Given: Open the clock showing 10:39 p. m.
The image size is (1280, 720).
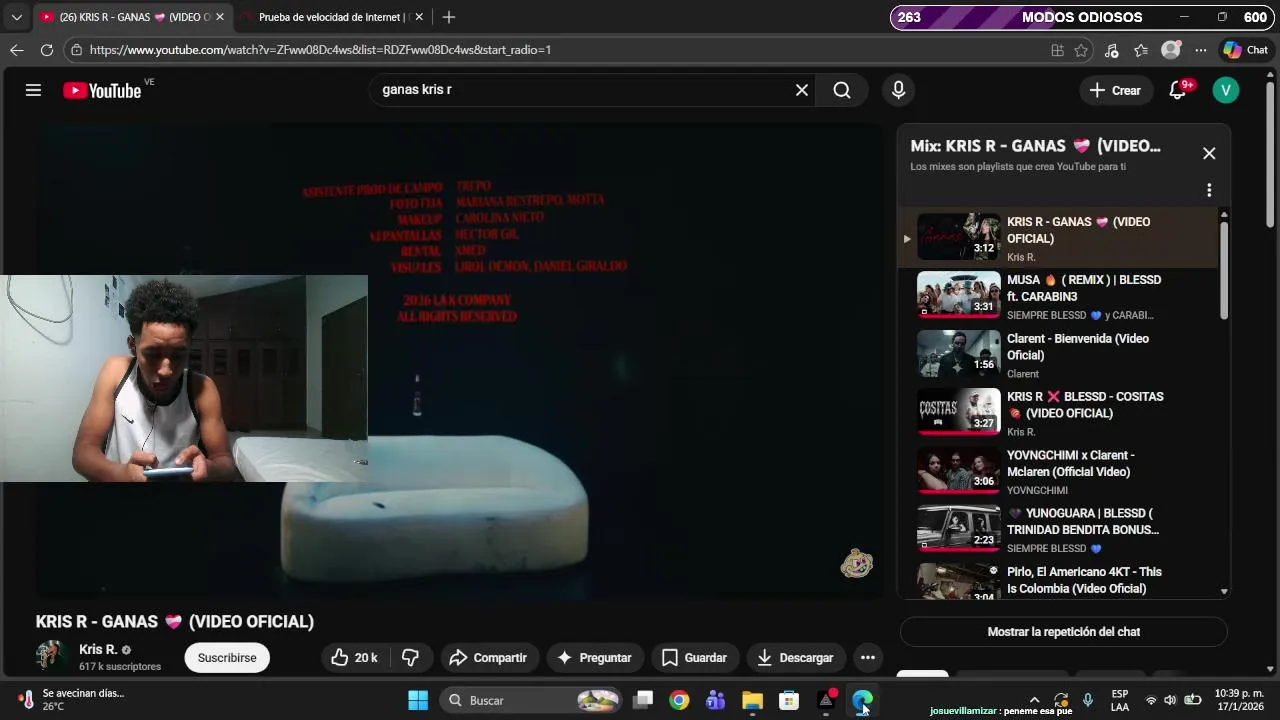Looking at the screenshot, I should point(1239,700).
